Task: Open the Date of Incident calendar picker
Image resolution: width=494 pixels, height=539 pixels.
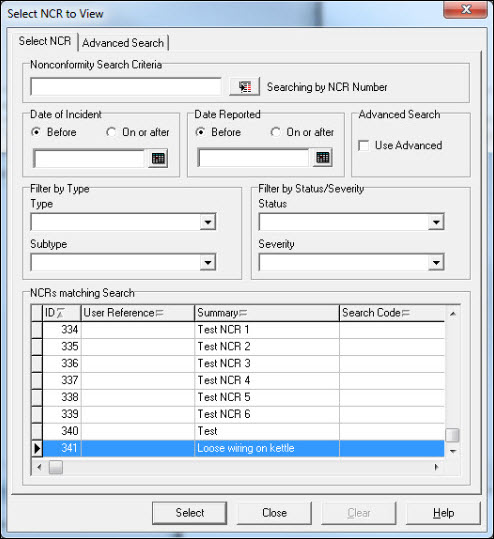Action: [158, 158]
